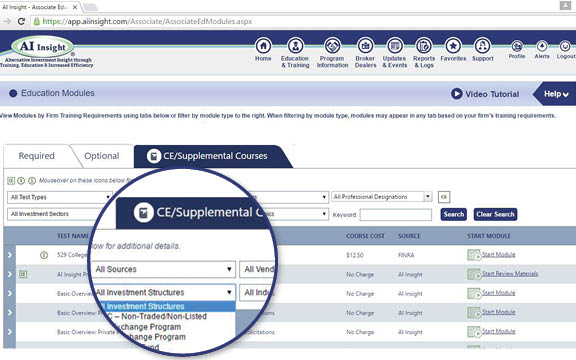The width and height of the screenshot is (576, 360).
Task: Click Start Module link for FINRA course
Action: (x=498, y=255)
